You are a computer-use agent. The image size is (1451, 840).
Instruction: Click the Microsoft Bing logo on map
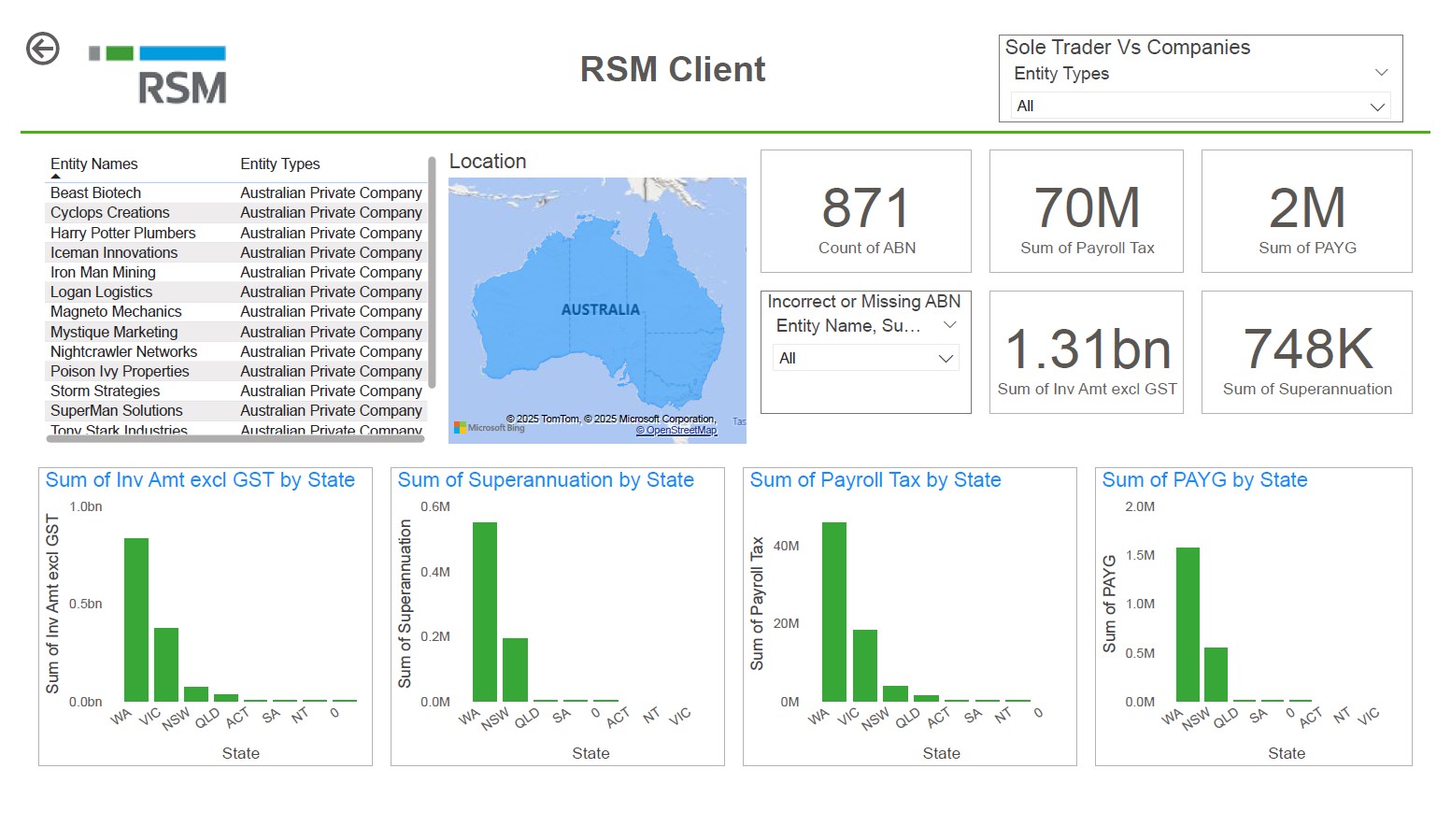click(490, 428)
